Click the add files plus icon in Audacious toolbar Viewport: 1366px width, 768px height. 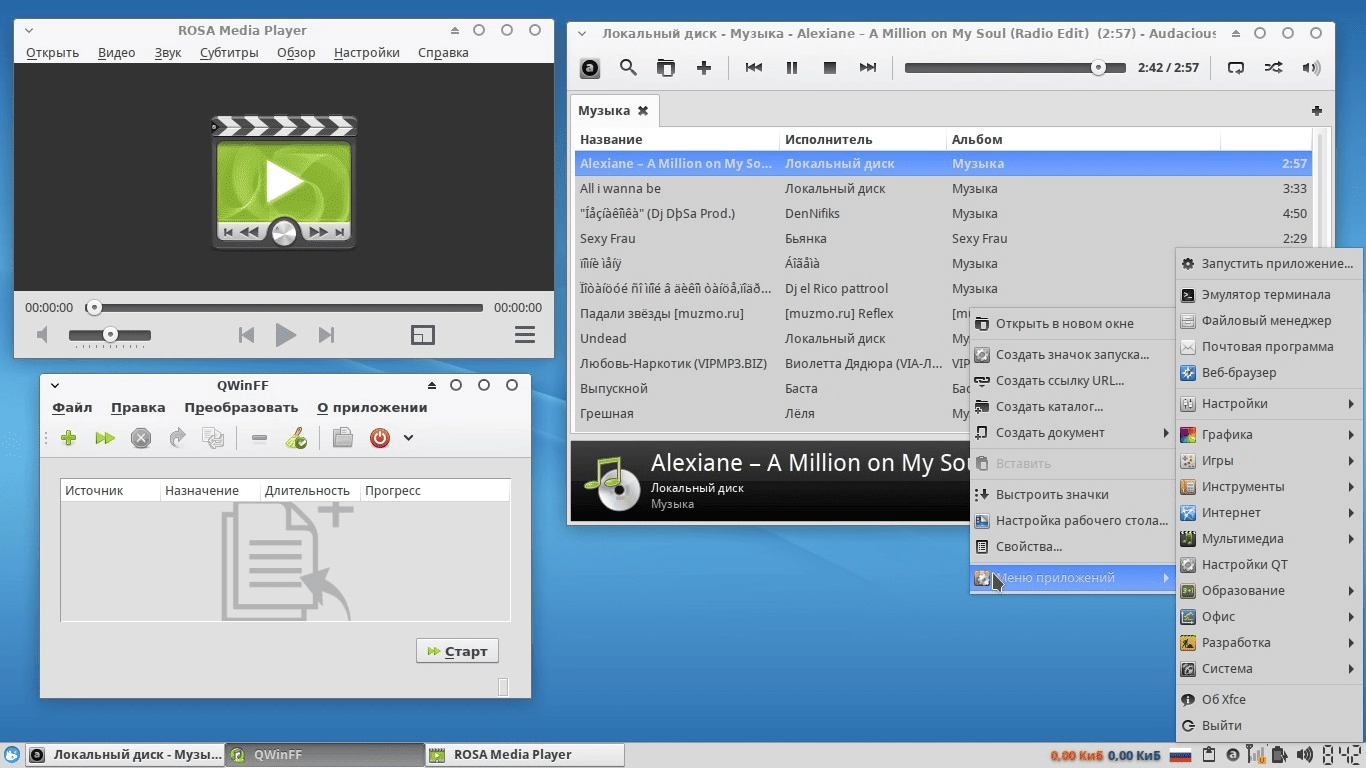(704, 68)
